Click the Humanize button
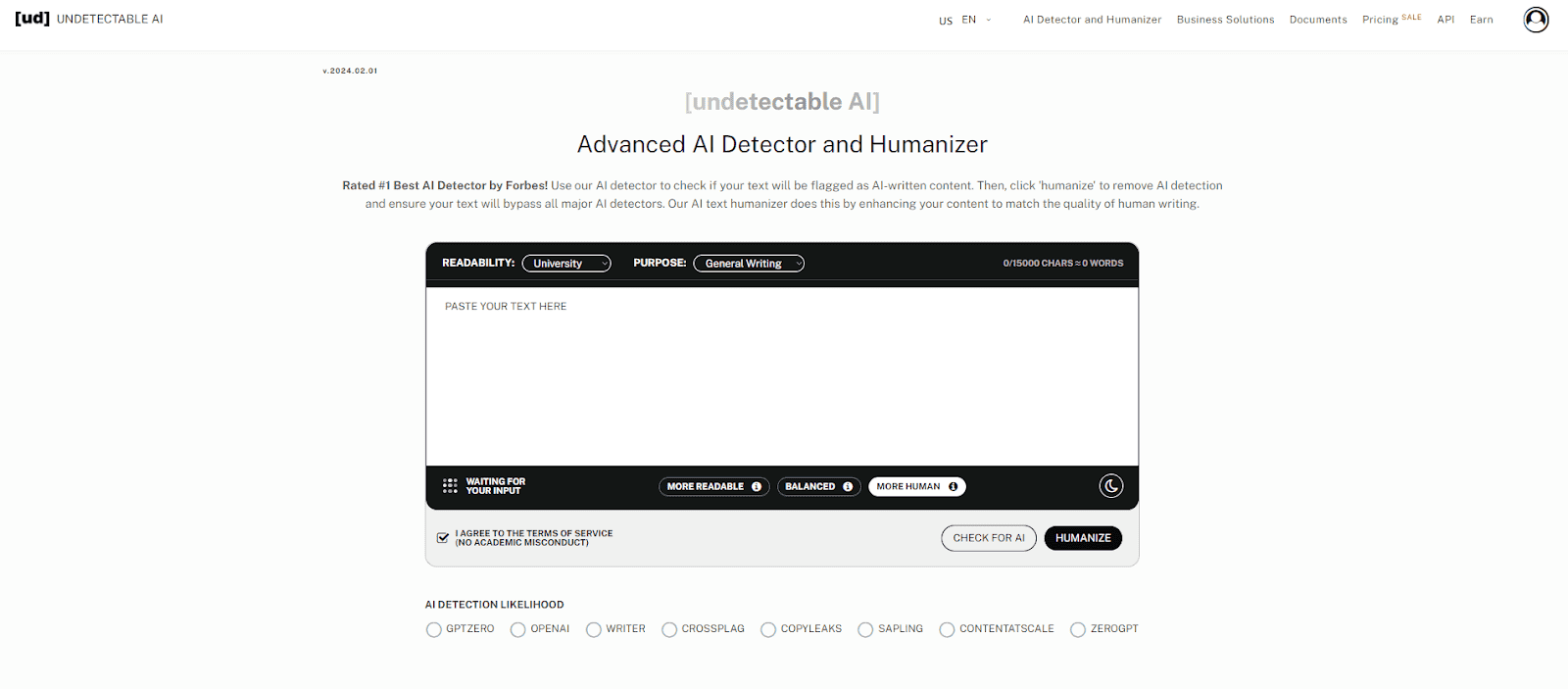 (1083, 538)
